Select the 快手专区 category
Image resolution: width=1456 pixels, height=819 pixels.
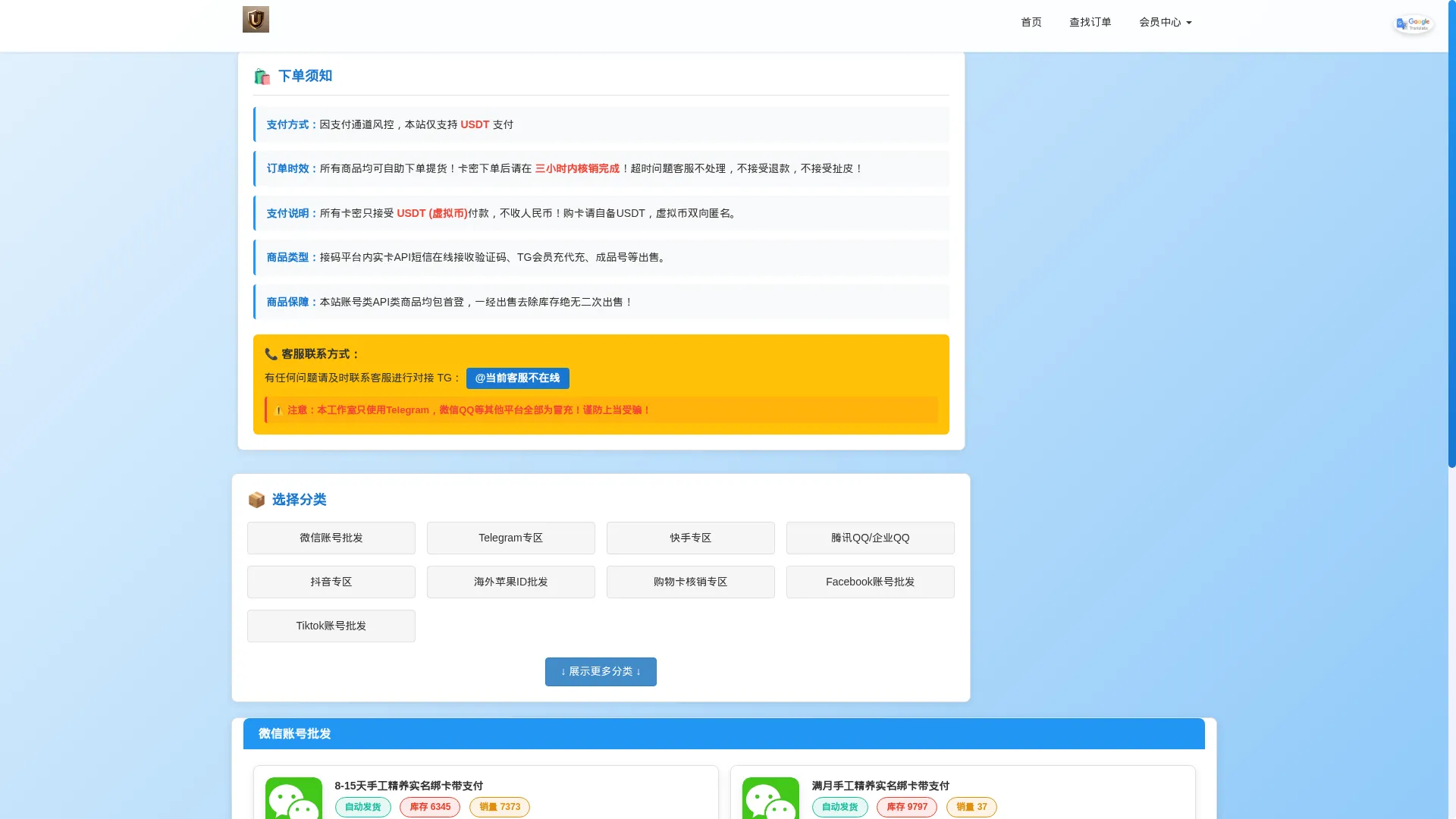click(x=691, y=538)
